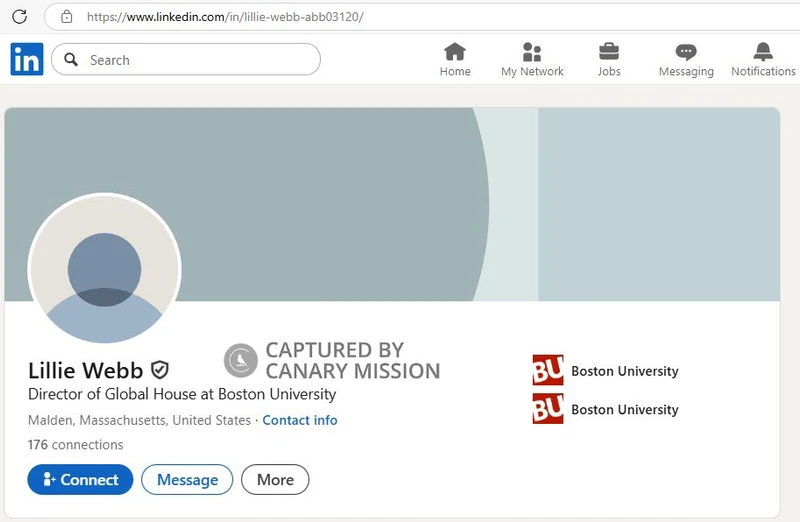Click the magnifier icon in search box
The width and height of the screenshot is (800, 522).
tap(71, 60)
